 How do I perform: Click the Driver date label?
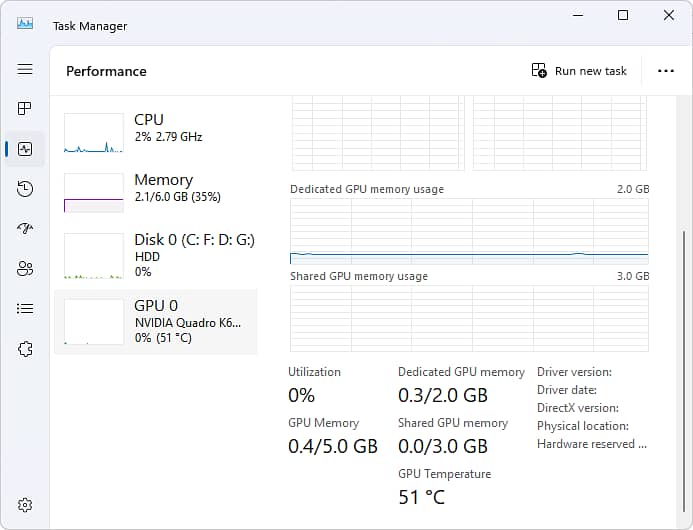point(567,390)
